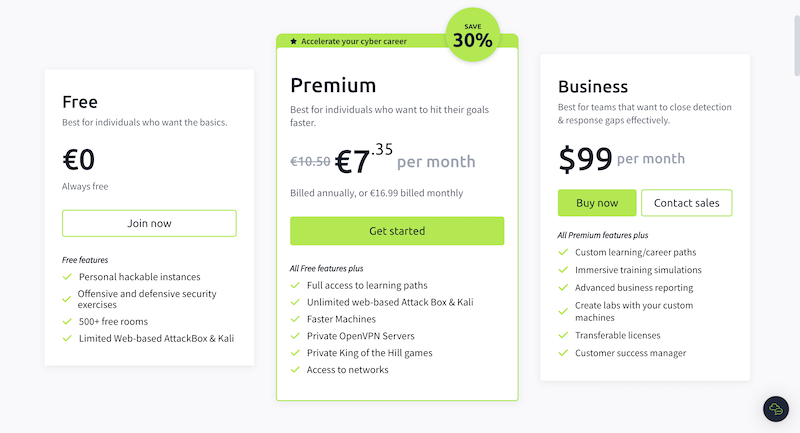Click checkmark next to Personal hackable instances
The height and width of the screenshot is (433, 800).
coord(67,277)
